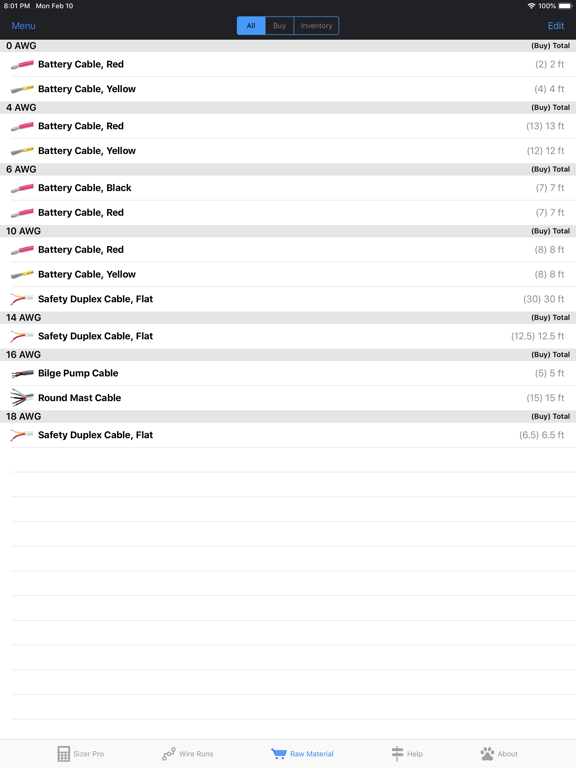
Task: Tap duplex cable icon under 10 AWG
Action: pos(22,299)
